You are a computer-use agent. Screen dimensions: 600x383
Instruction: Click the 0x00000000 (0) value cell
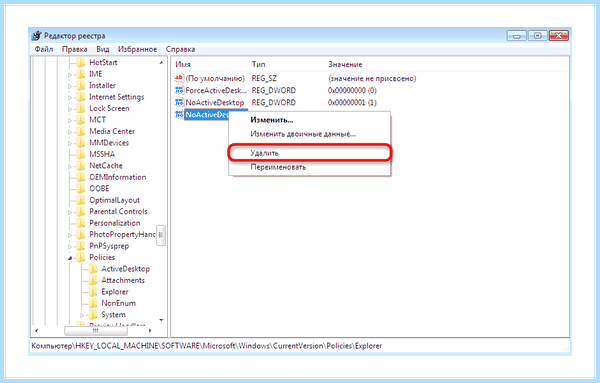(352, 91)
